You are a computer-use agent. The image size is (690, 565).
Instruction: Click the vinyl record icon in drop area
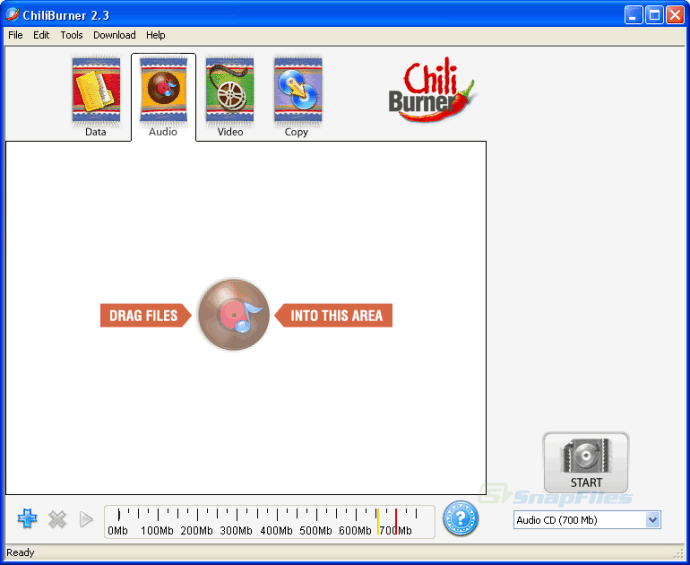234,315
